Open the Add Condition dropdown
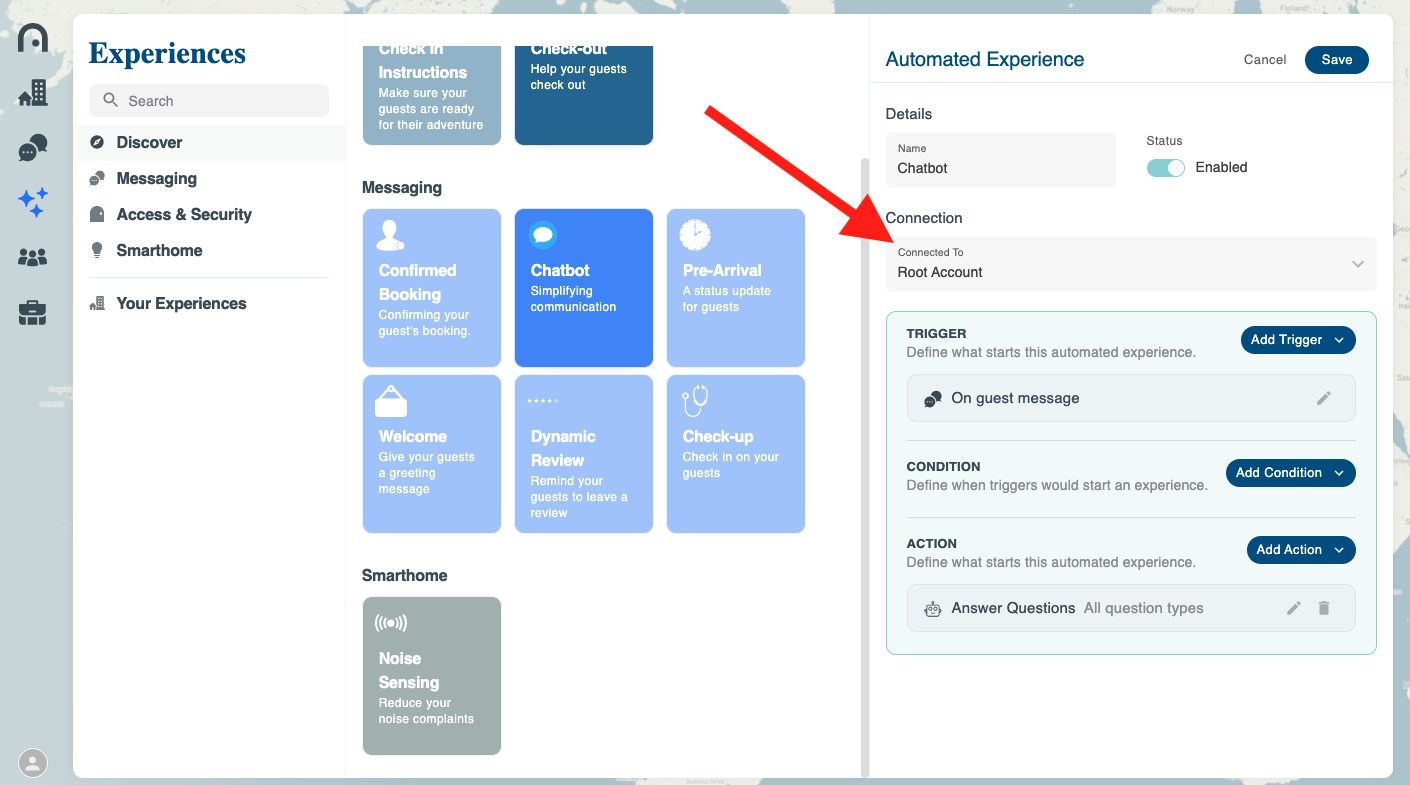Viewport: 1410px width, 785px height. pos(1290,473)
